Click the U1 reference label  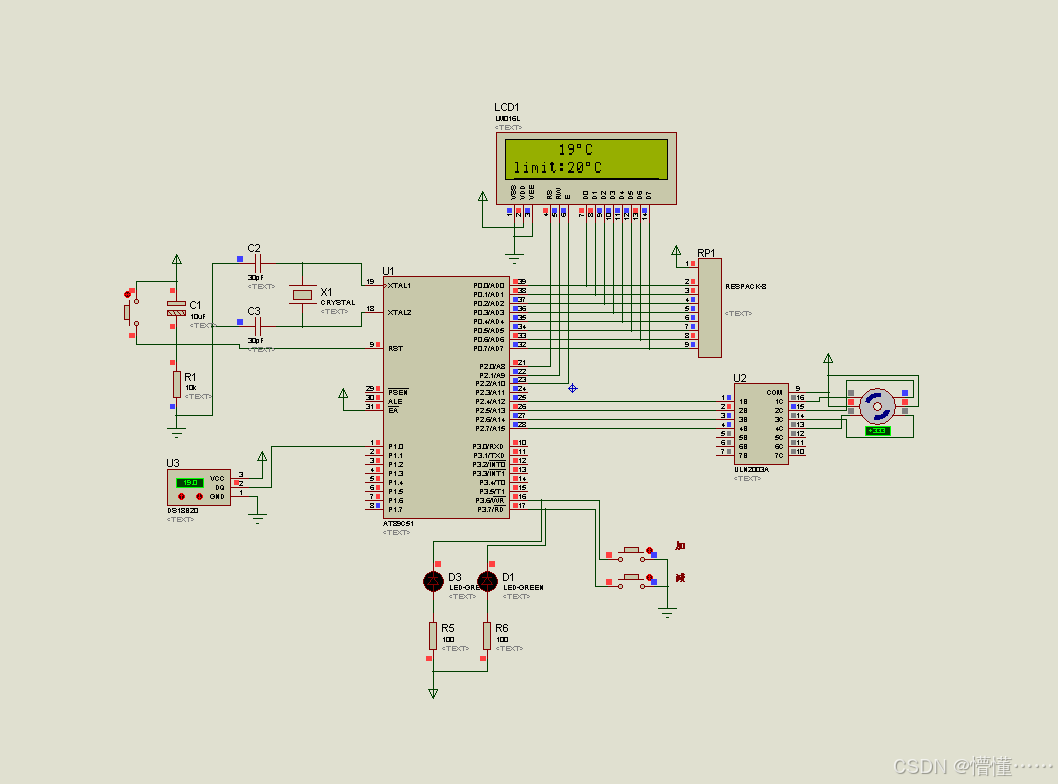pos(388,271)
